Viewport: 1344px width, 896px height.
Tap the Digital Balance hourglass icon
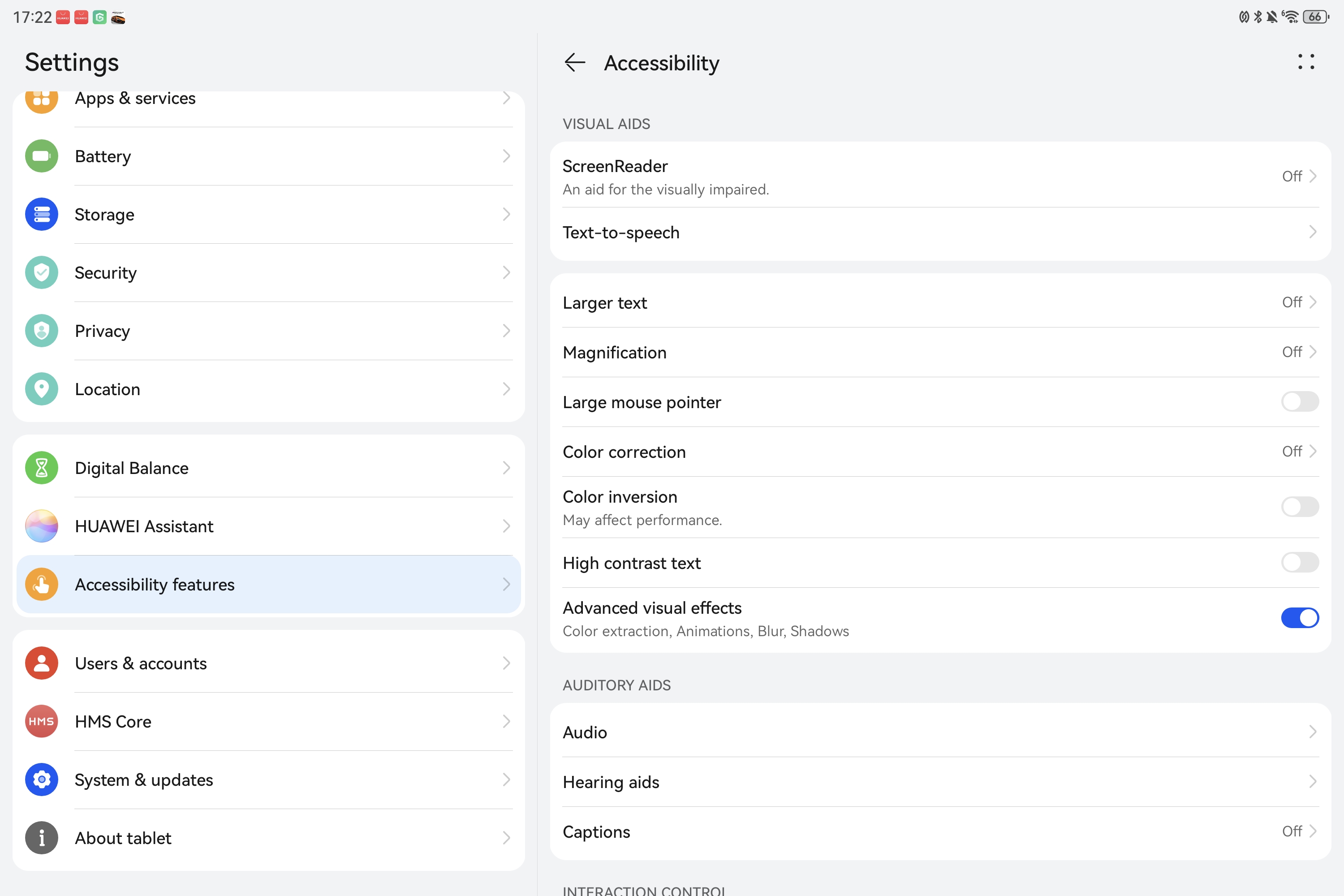pyautogui.click(x=41, y=468)
